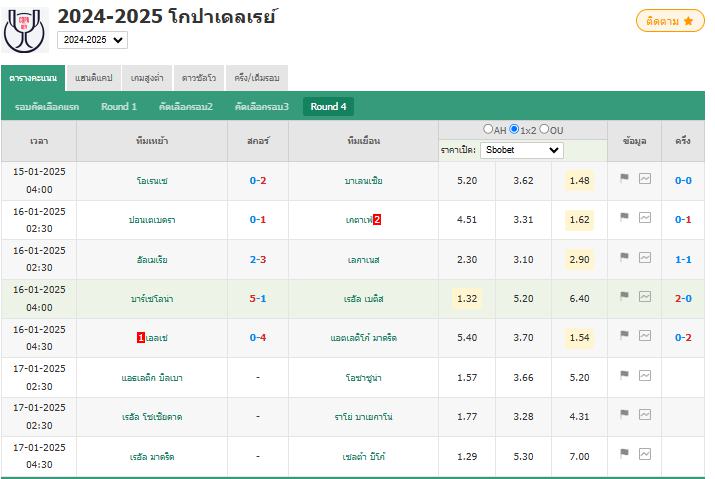
Task: Open the 2-3 score for Almeria match
Action: 258,260
